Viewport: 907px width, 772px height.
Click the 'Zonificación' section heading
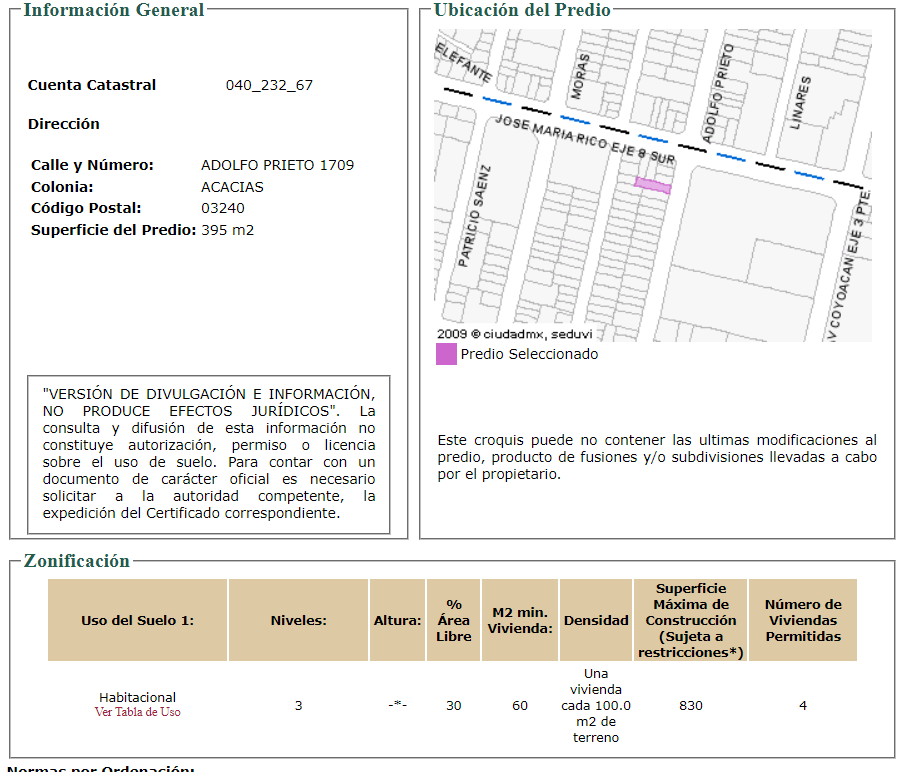point(76,561)
